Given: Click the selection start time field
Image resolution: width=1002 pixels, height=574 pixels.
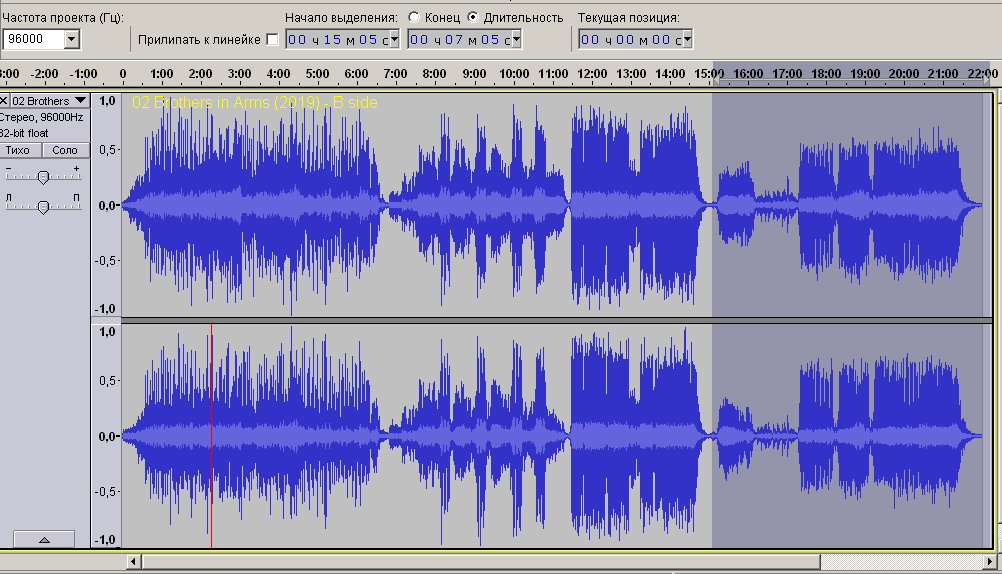Looking at the screenshot, I should tap(335, 39).
